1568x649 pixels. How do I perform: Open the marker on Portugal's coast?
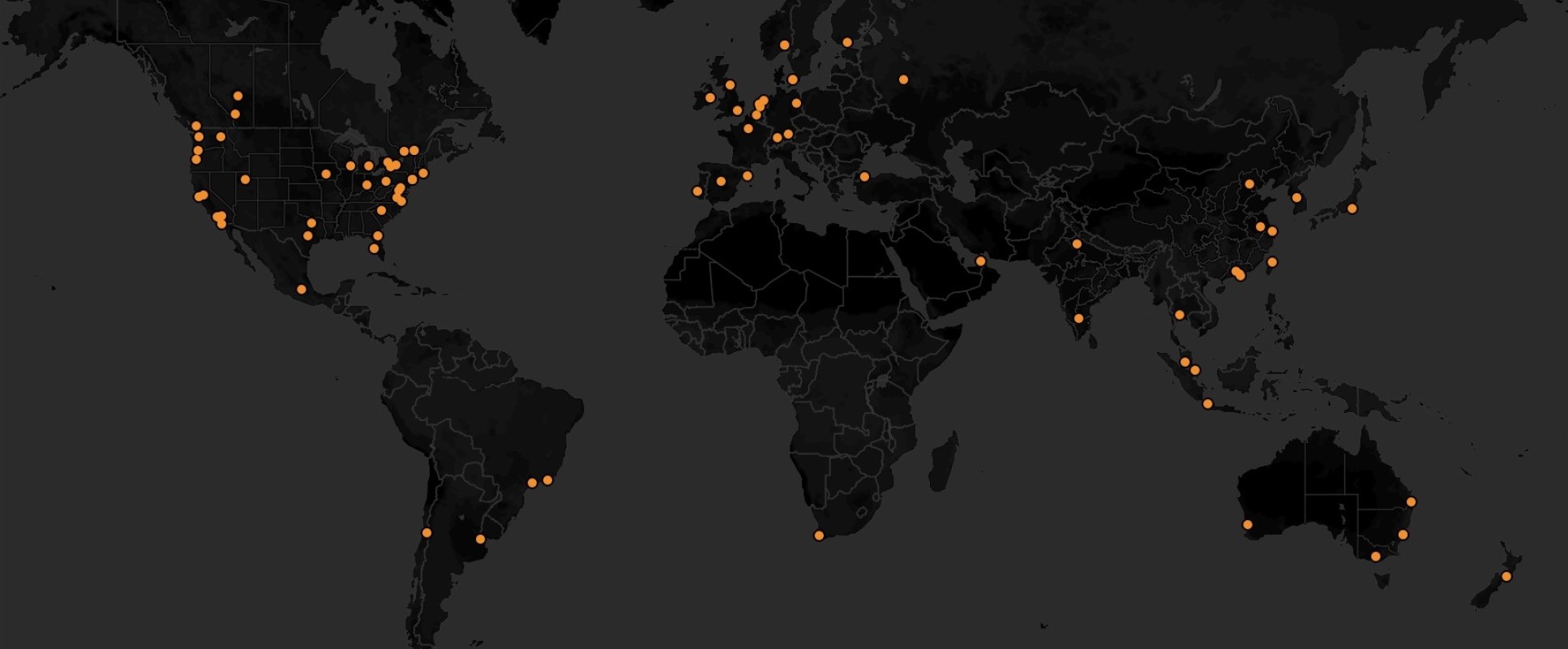click(x=696, y=191)
